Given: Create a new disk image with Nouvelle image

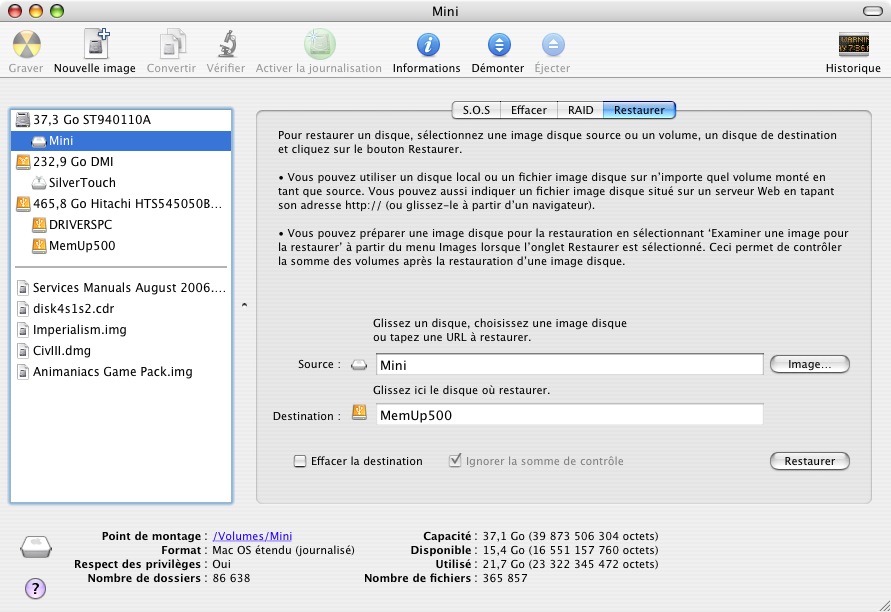Looking at the screenshot, I should 95,44.
